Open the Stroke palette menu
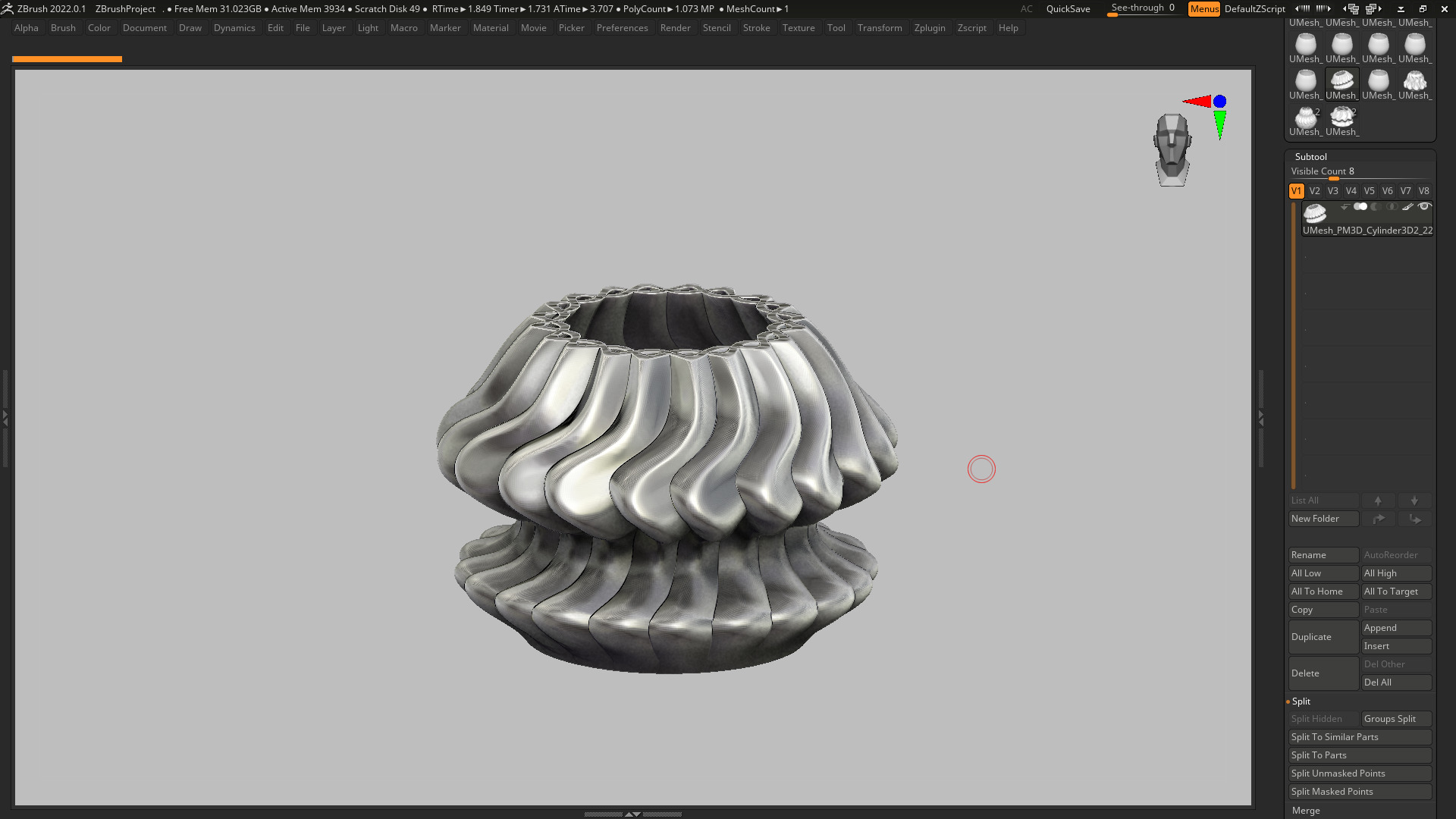This screenshot has height=819, width=1456. (x=756, y=28)
